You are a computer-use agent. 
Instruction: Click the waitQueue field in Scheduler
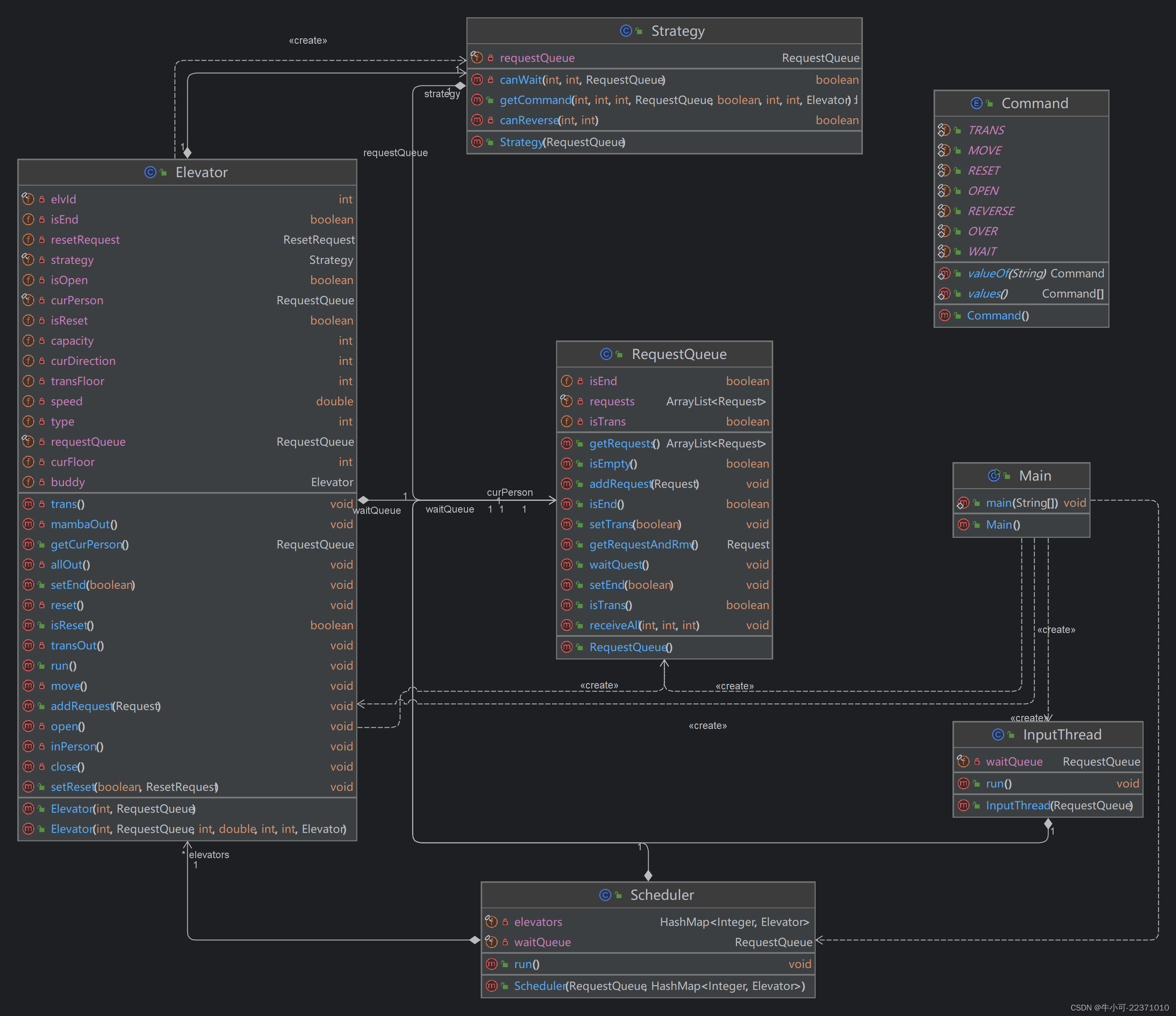pos(648,942)
